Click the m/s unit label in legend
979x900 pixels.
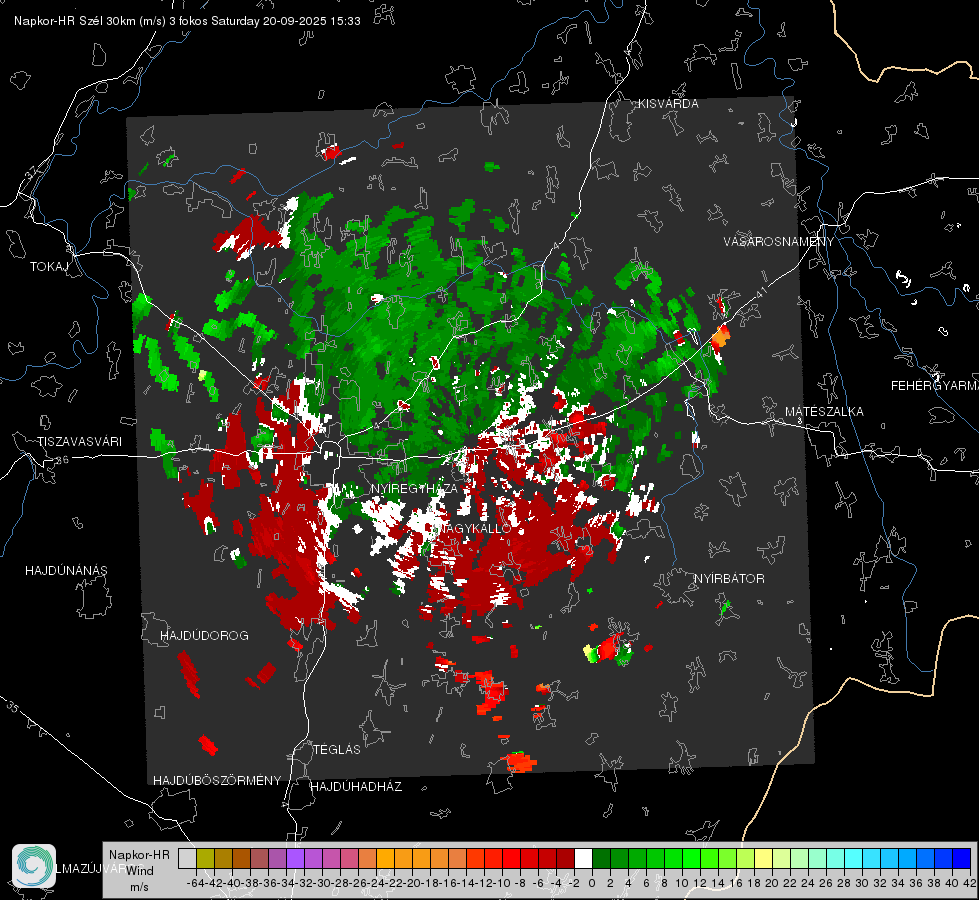[139, 887]
